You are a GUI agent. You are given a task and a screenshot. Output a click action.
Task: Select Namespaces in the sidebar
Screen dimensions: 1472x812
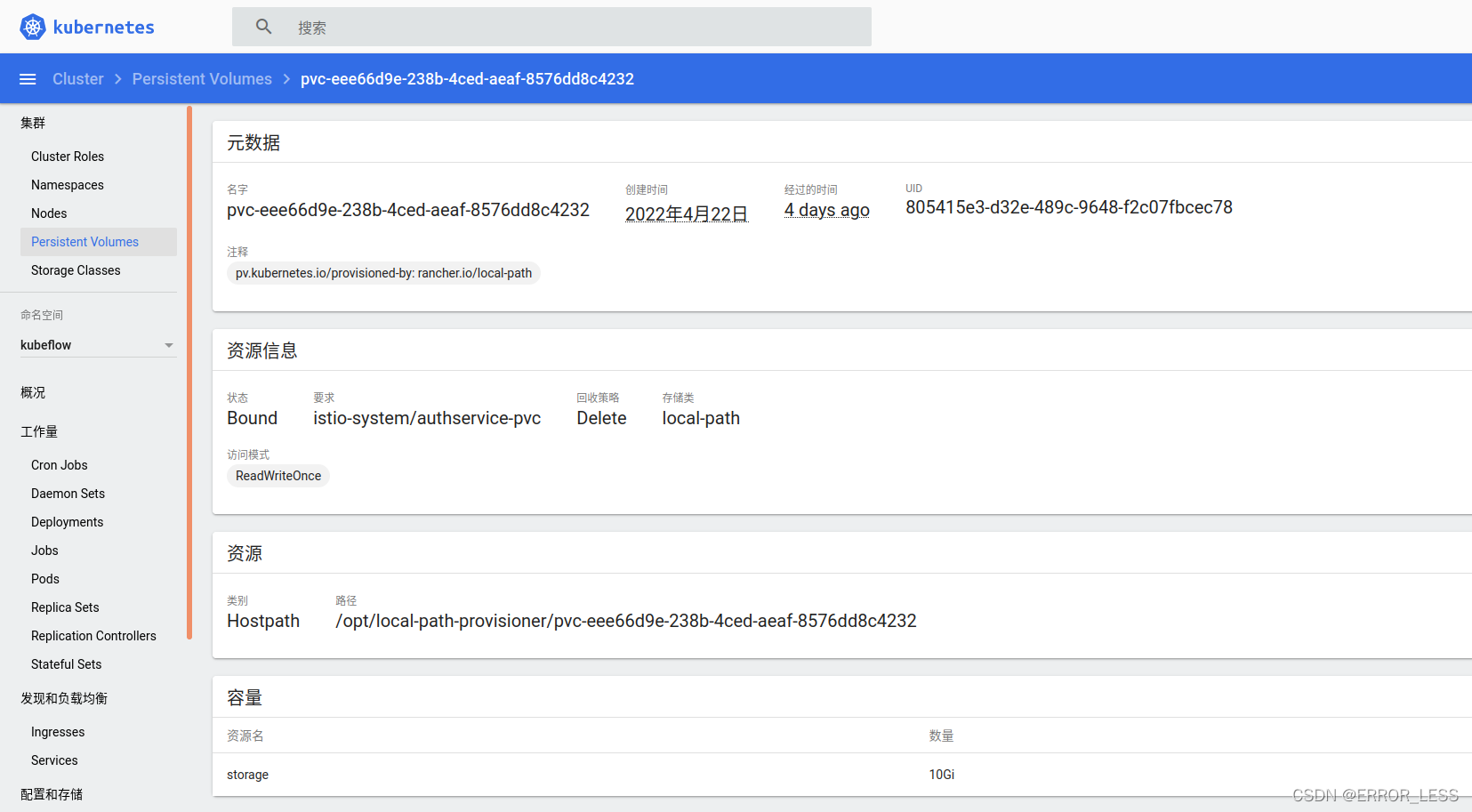68,185
